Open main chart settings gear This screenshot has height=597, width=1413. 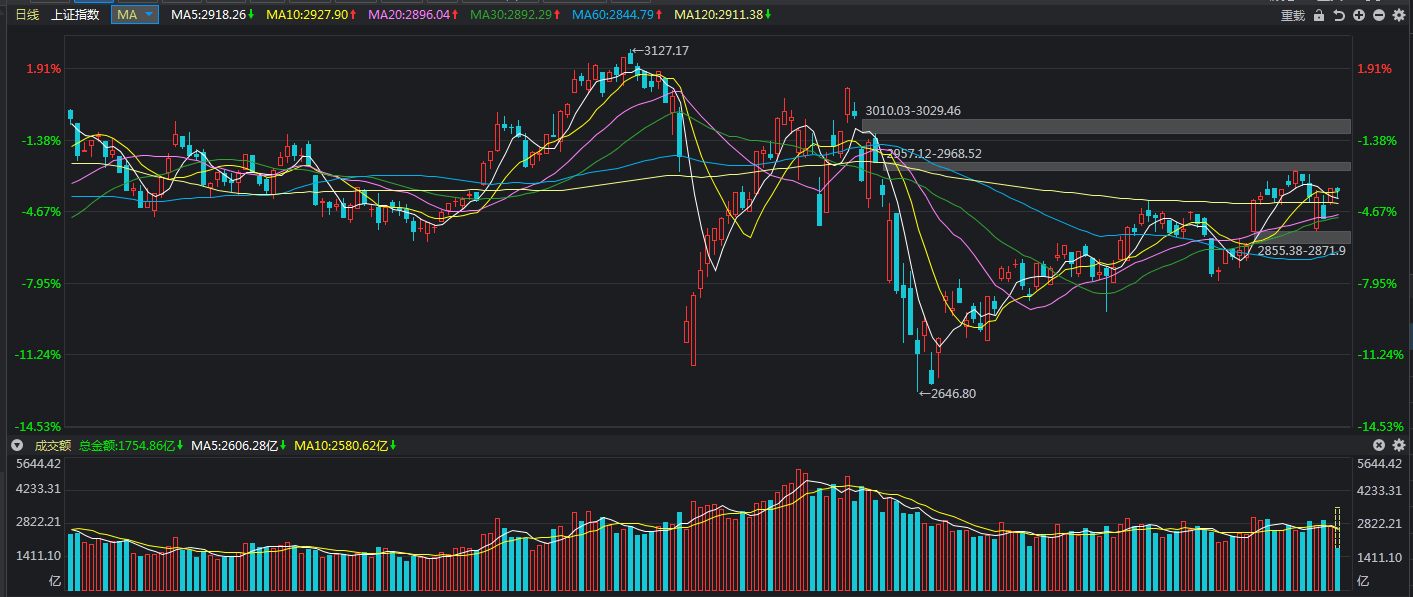(1399, 15)
